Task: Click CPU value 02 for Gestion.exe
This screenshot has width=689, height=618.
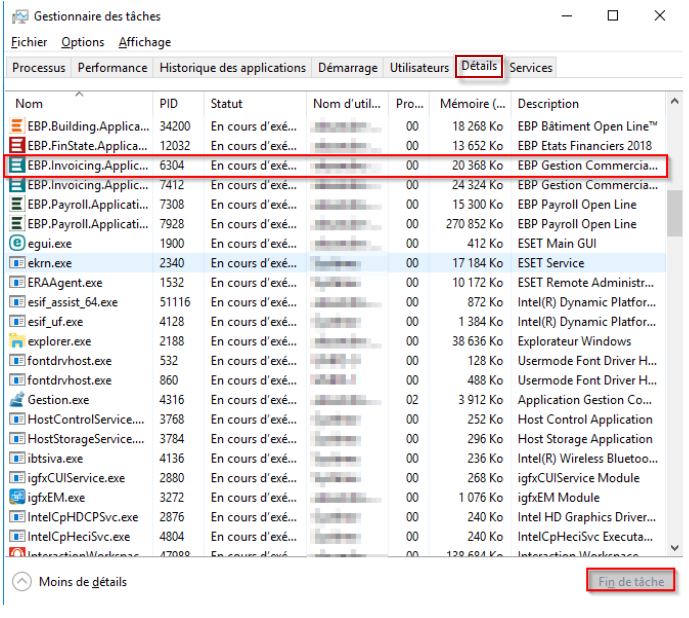Action: point(412,400)
